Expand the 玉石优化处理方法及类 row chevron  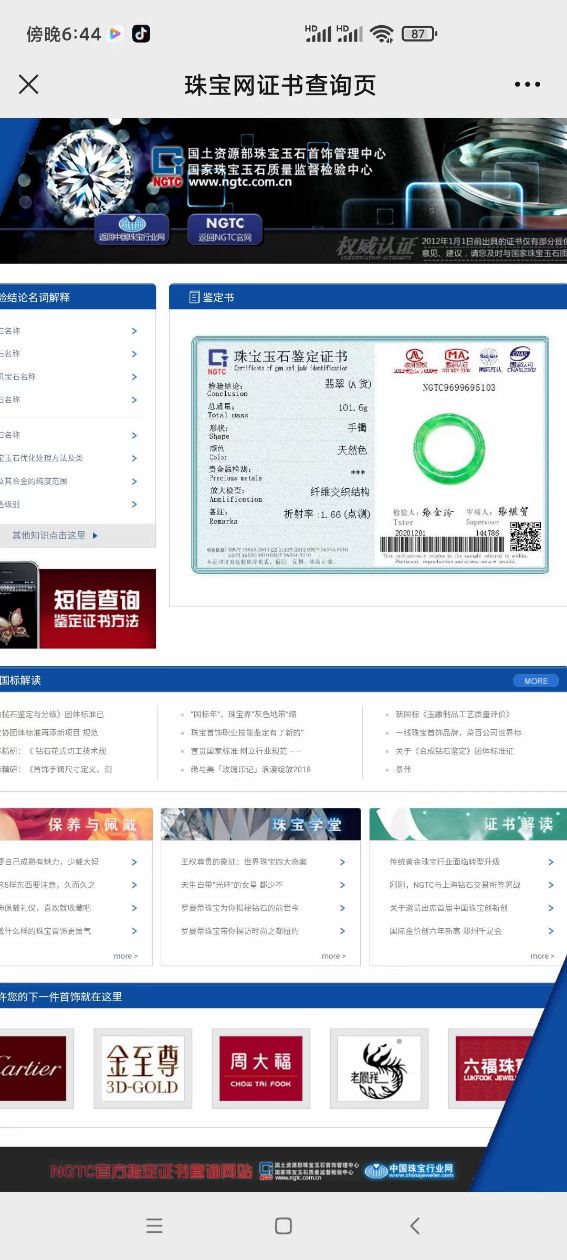coord(134,458)
